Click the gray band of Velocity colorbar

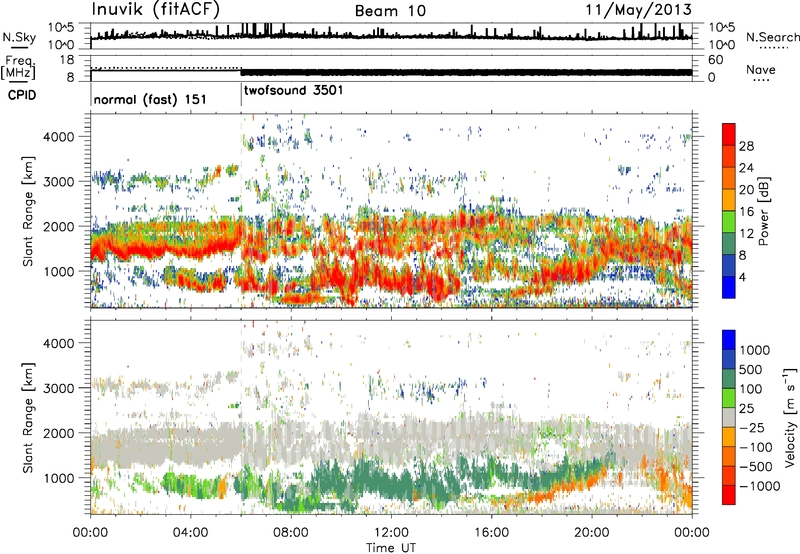(729, 418)
